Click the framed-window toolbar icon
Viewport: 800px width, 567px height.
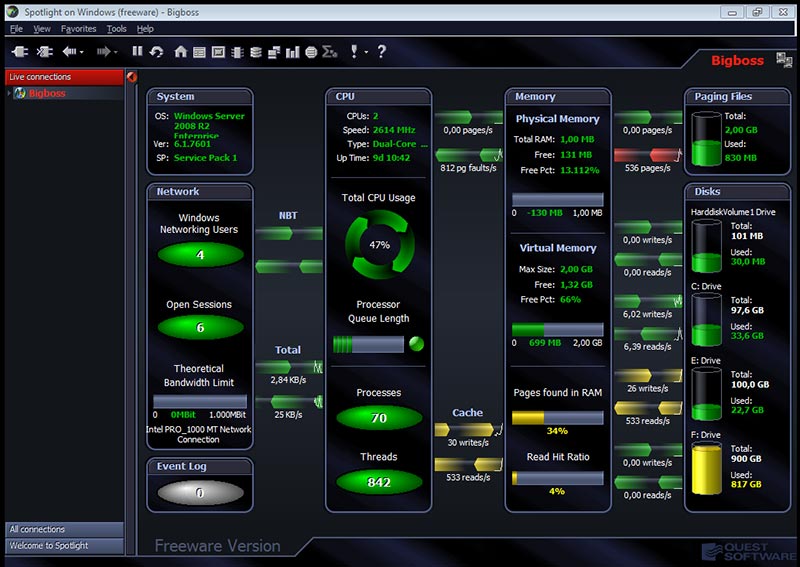(x=218, y=52)
